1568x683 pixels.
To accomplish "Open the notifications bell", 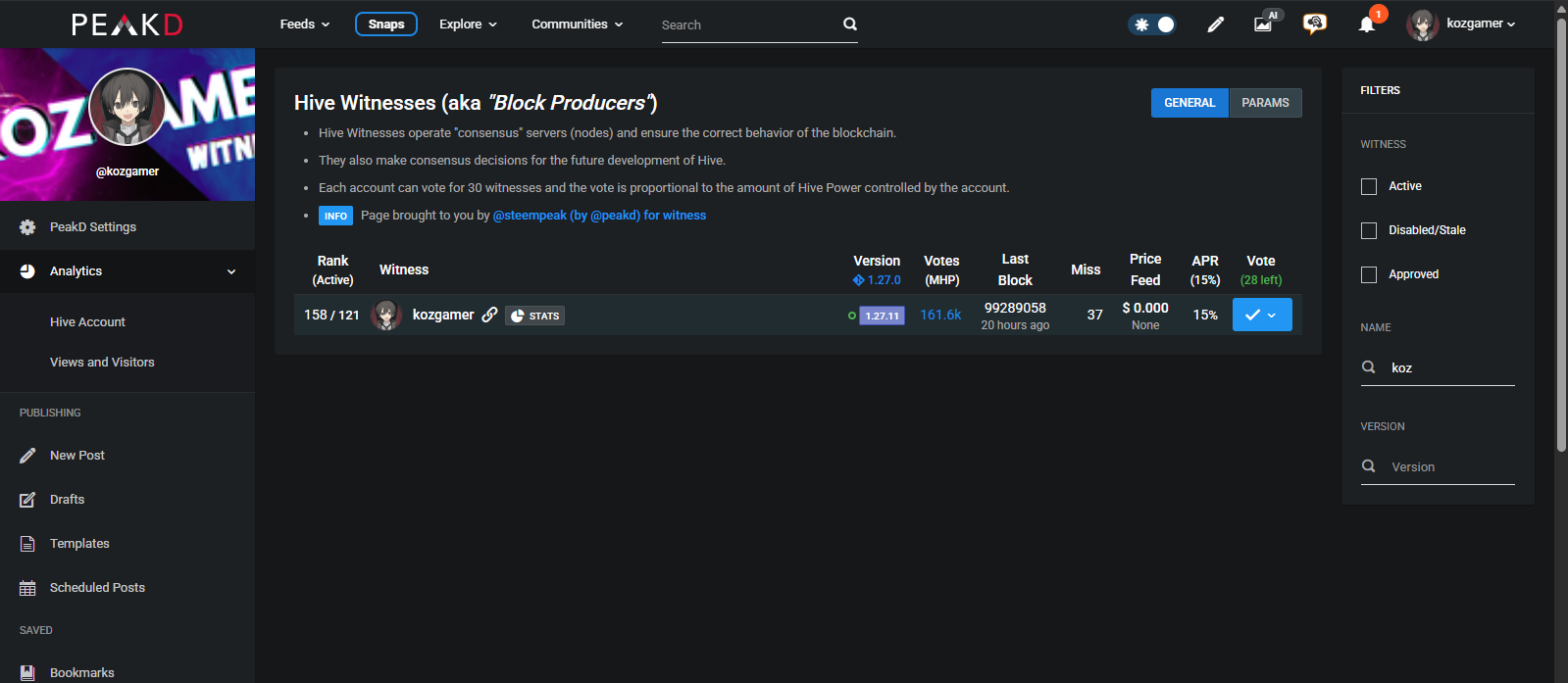I will [1367, 24].
